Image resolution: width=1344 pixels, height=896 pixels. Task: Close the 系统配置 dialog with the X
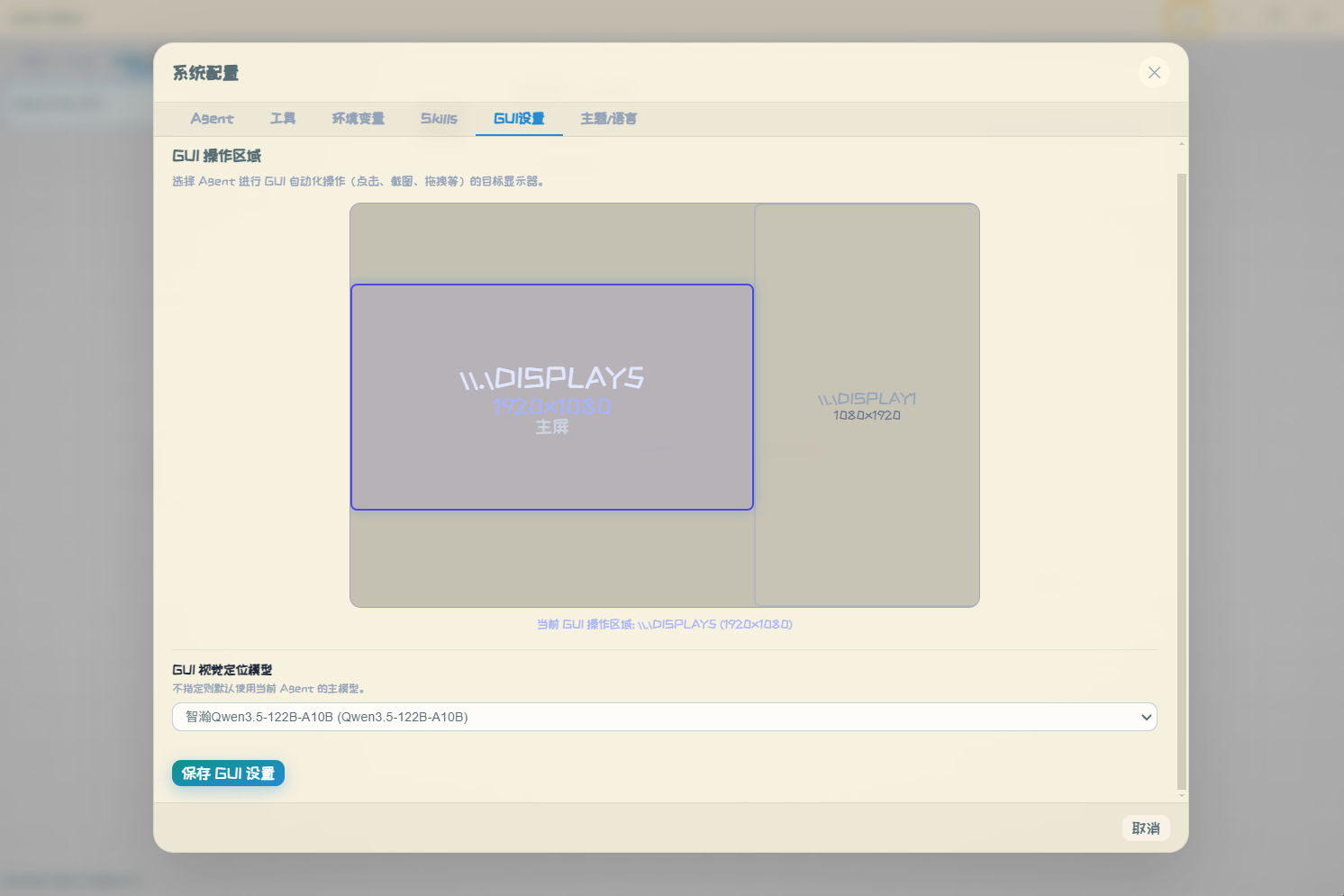[1154, 72]
